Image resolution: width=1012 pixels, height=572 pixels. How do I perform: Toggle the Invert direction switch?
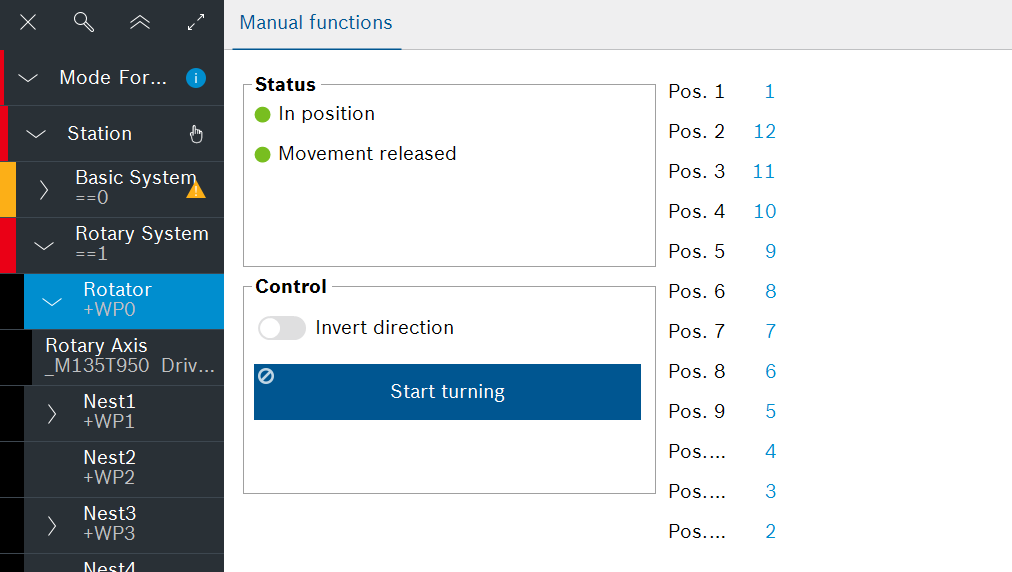[281, 328]
